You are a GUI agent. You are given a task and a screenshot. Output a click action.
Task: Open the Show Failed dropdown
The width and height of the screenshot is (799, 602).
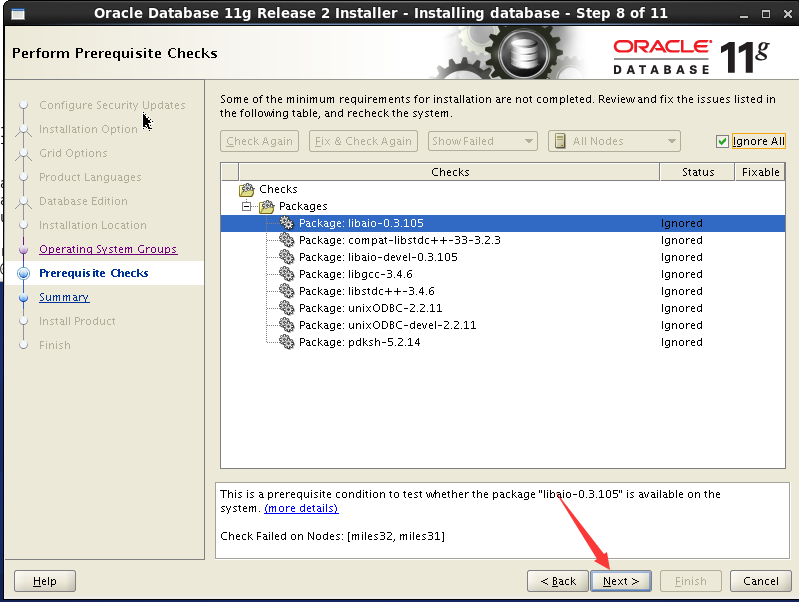click(x=483, y=141)
